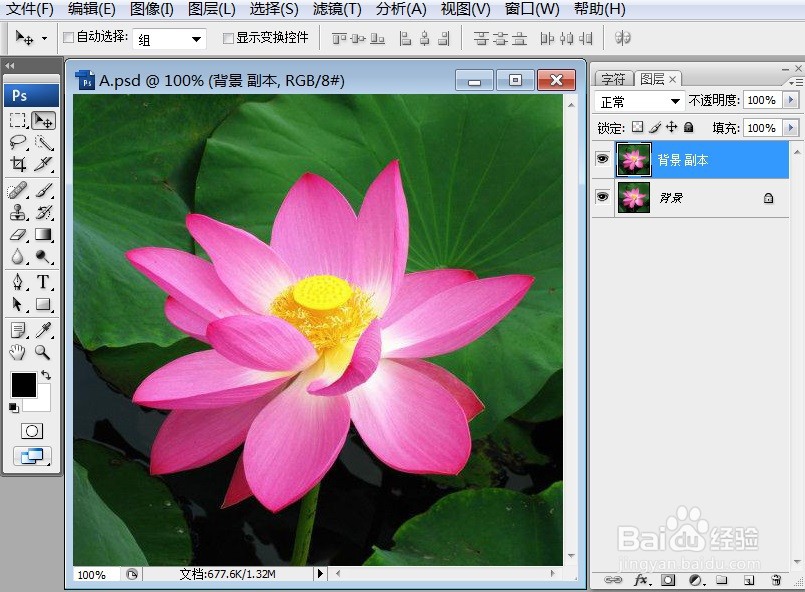The height and width of the screenshot is (592, 805).
Task: Toggle lock image pixels
Action: coord(655,127)
